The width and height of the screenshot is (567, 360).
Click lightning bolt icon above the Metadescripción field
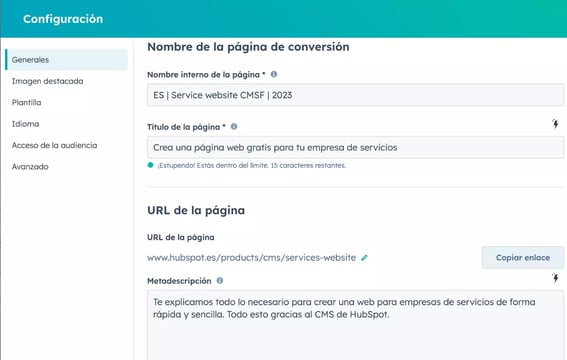coord(555,278)
